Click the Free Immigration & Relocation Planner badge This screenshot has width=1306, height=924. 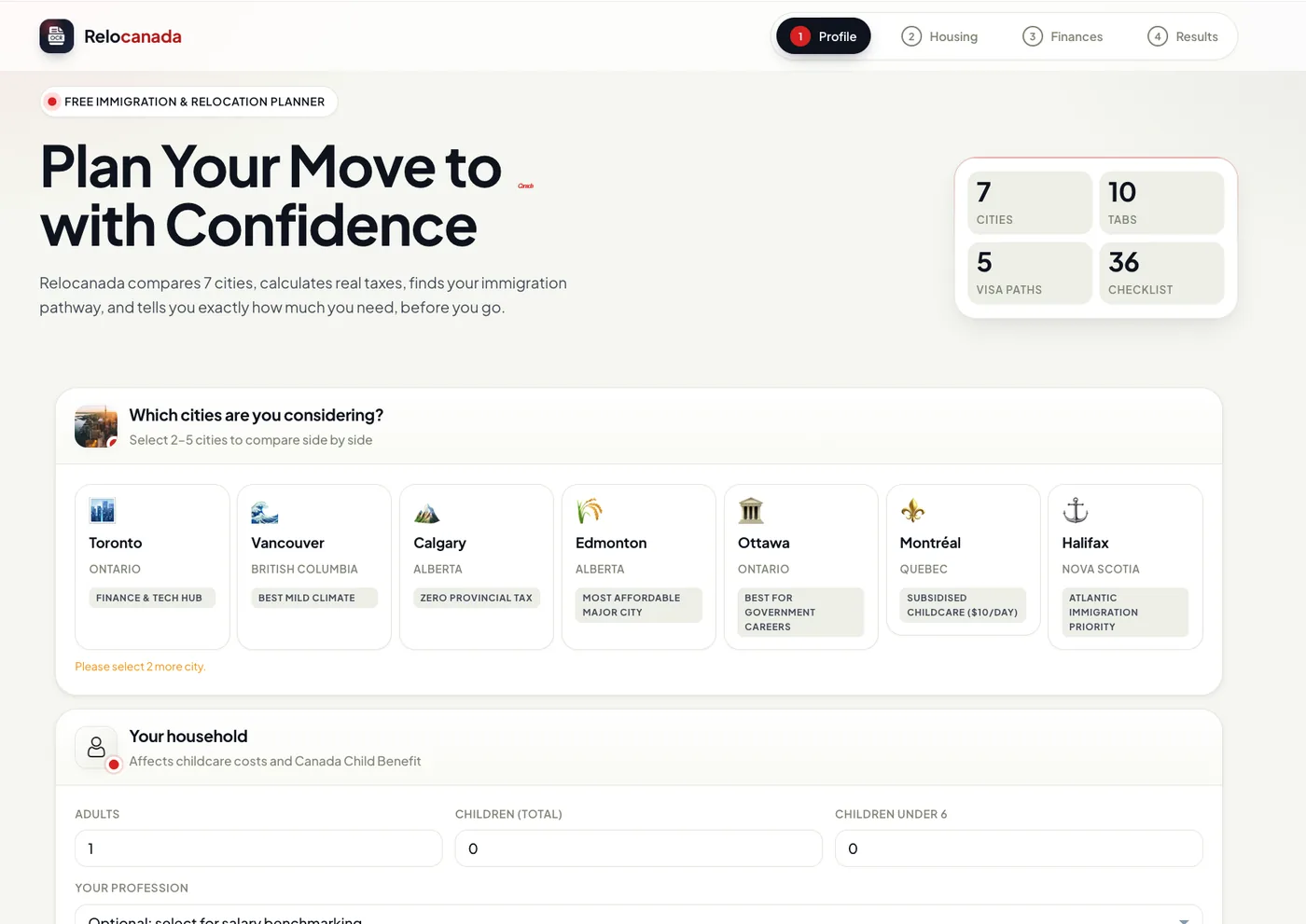188,102
